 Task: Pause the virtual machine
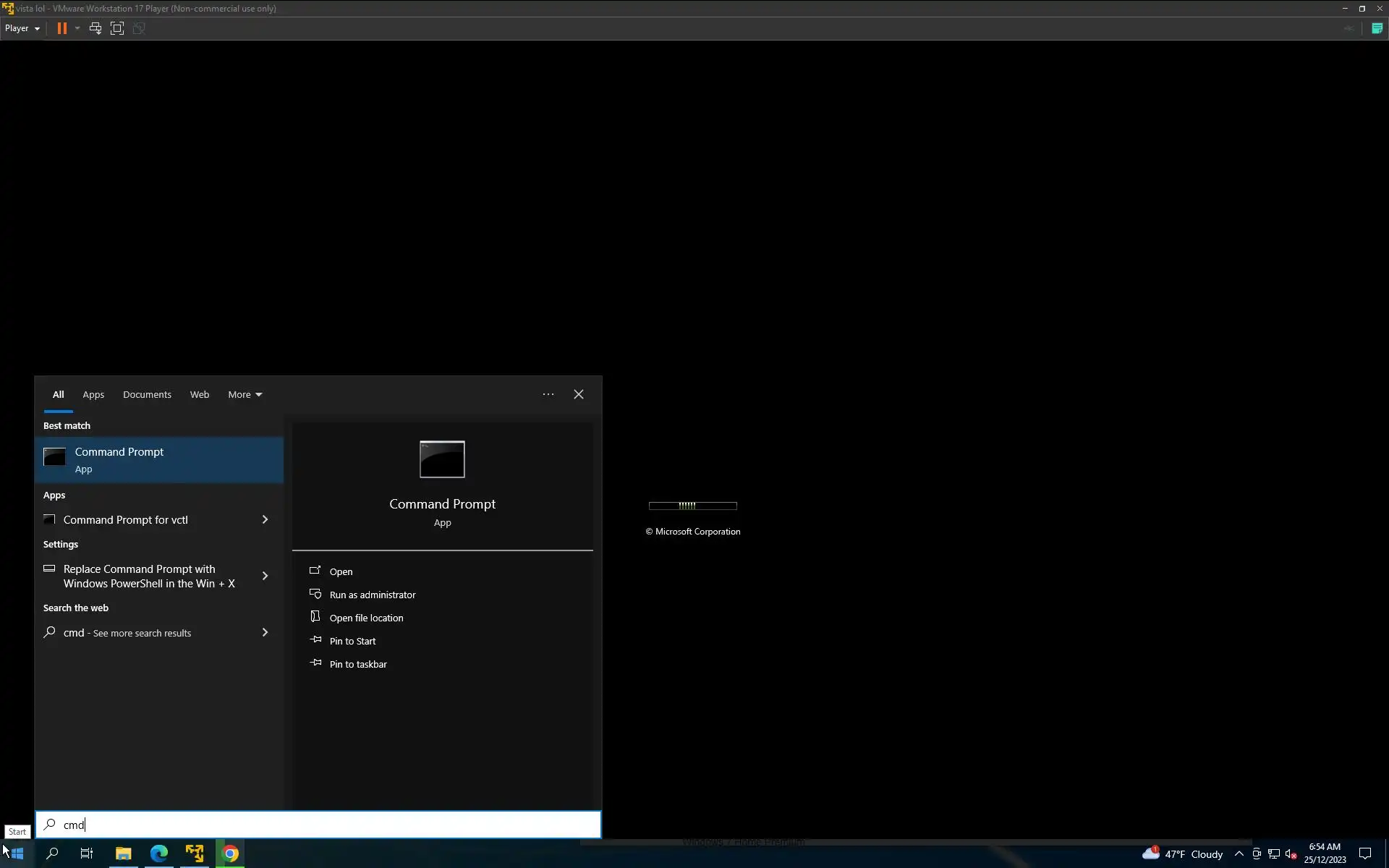pyautogui.click(x=61, y=28)
